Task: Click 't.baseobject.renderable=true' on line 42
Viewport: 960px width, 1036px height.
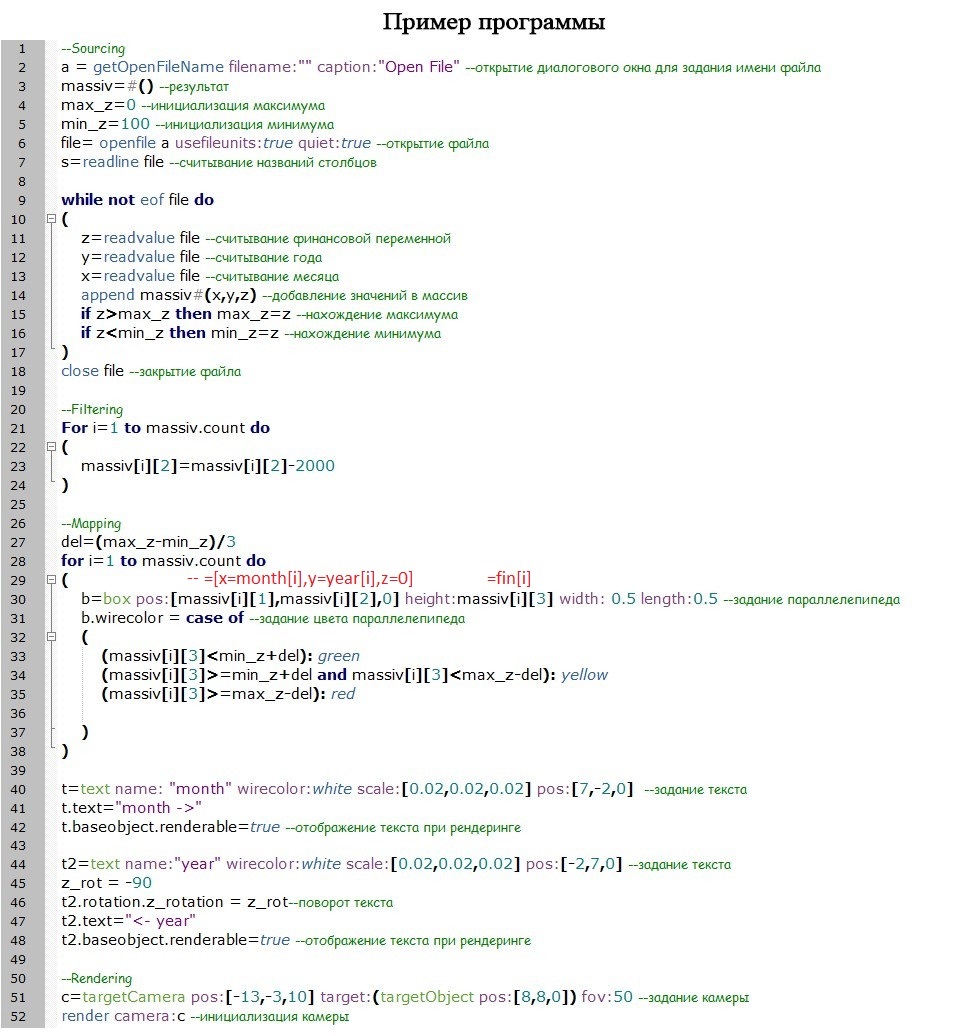Action: 170,827
